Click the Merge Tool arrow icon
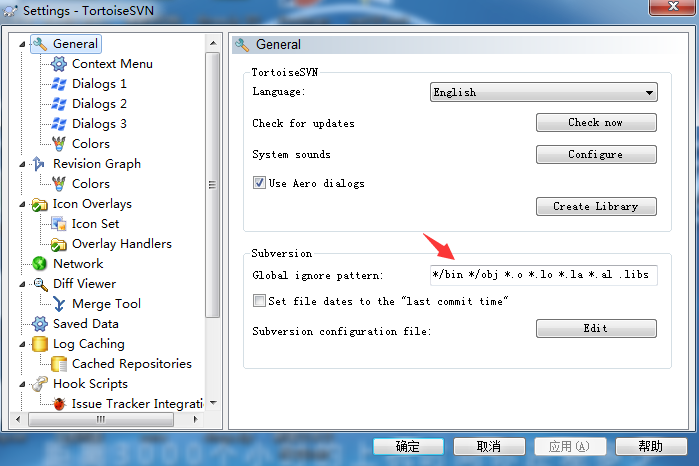This screenshot has width=699, height=466. tap(59, 304)
